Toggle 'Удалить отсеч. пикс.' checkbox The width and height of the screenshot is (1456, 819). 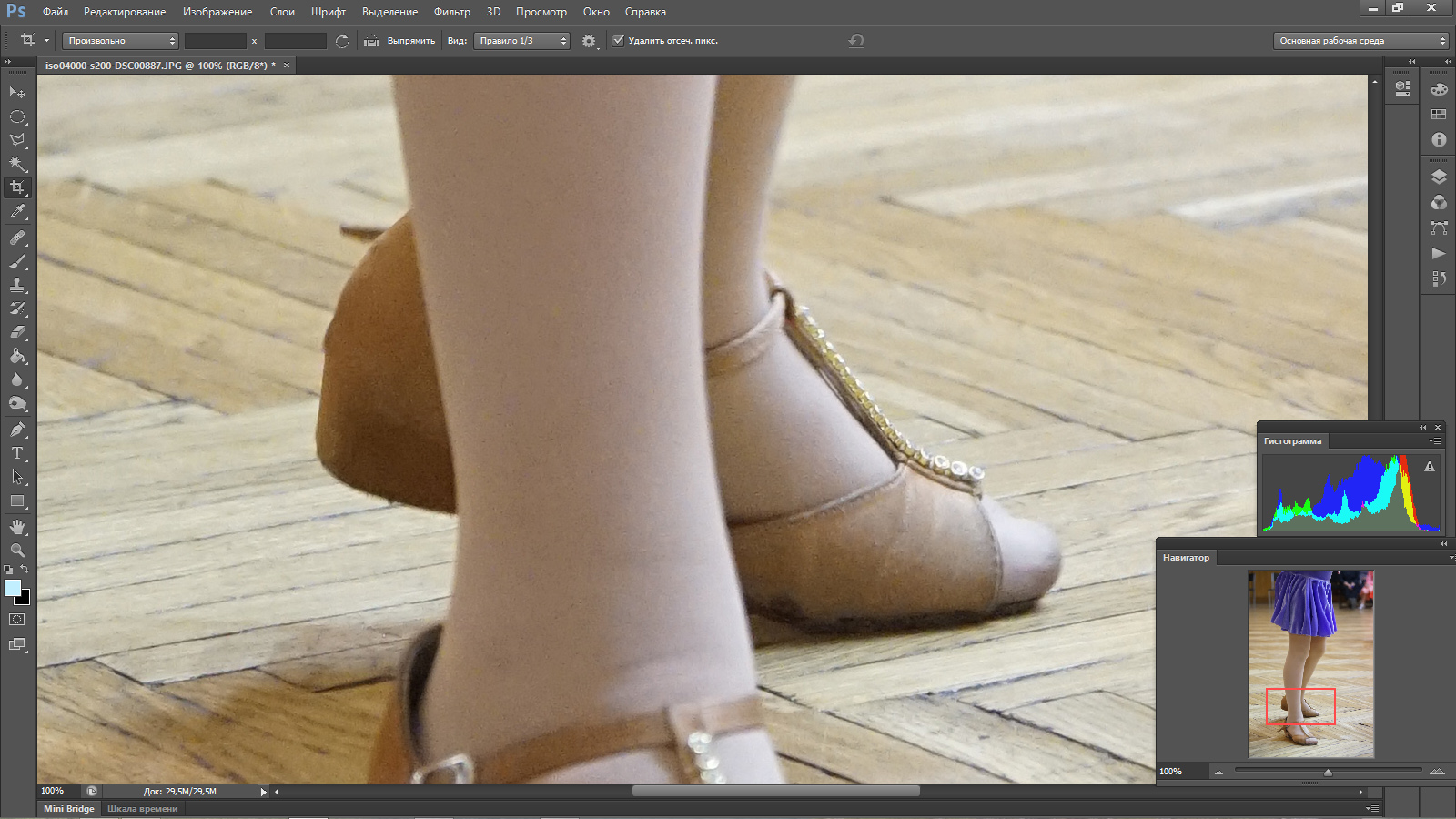click(x=619, y=41)
